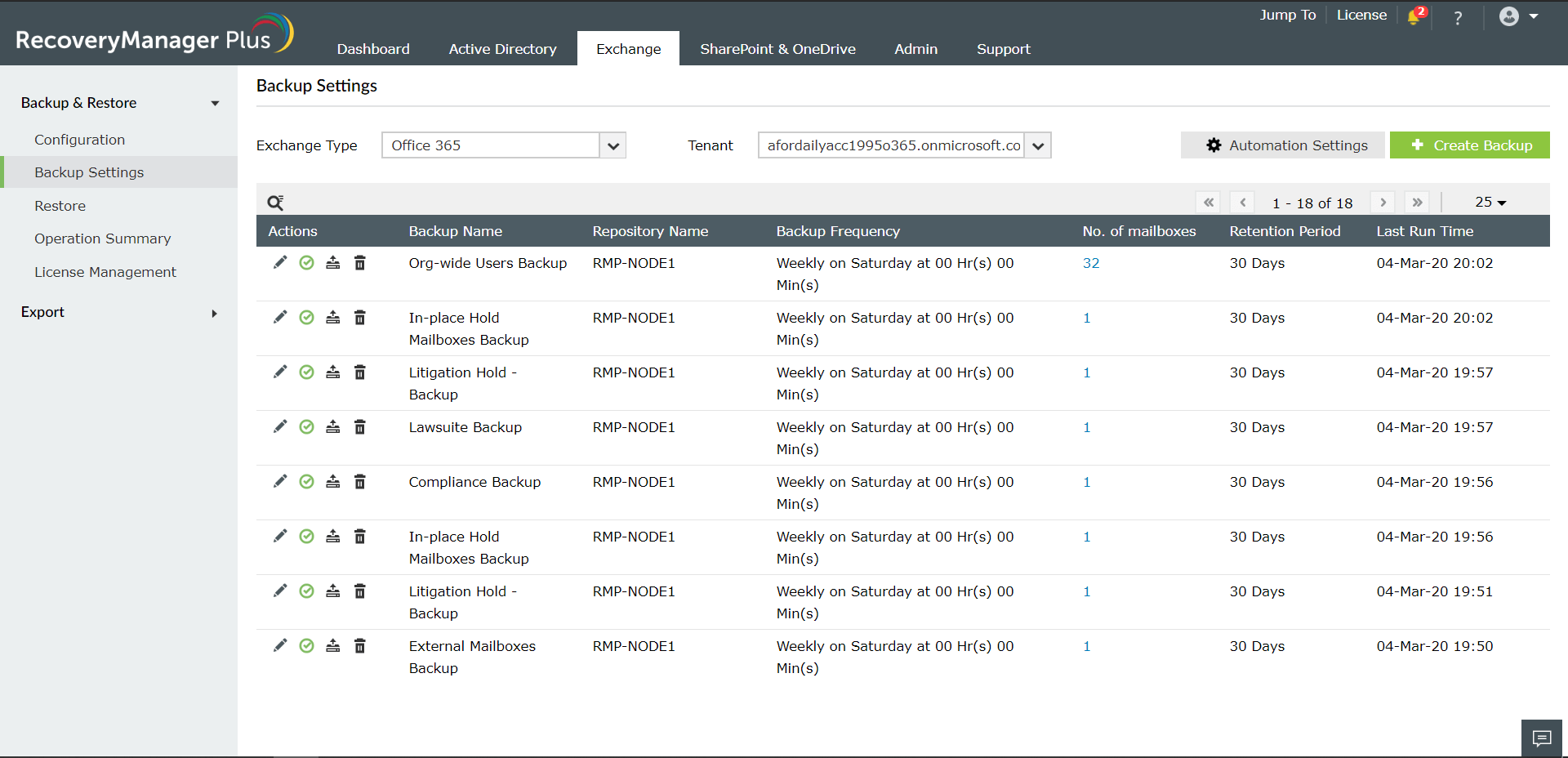Open Restore in the sidebar
This screenshot has width=1568, height=758.
(60, 206)
